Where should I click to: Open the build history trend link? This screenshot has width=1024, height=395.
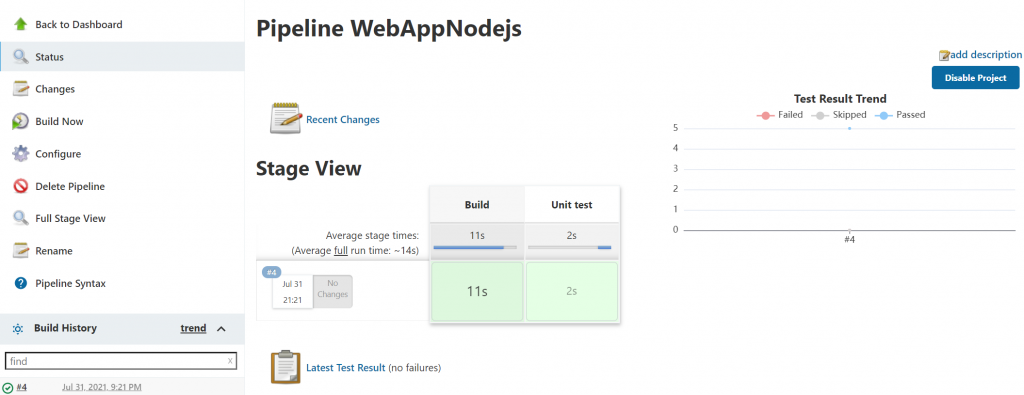pyautogui.click(x=193, y=328)
